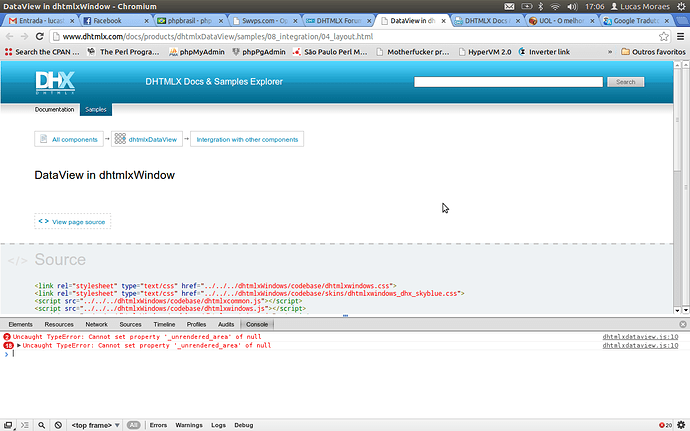The height and width of the screenshot is (431, 690).
Task: Filter console to Errors only
Action: point(158,425)
